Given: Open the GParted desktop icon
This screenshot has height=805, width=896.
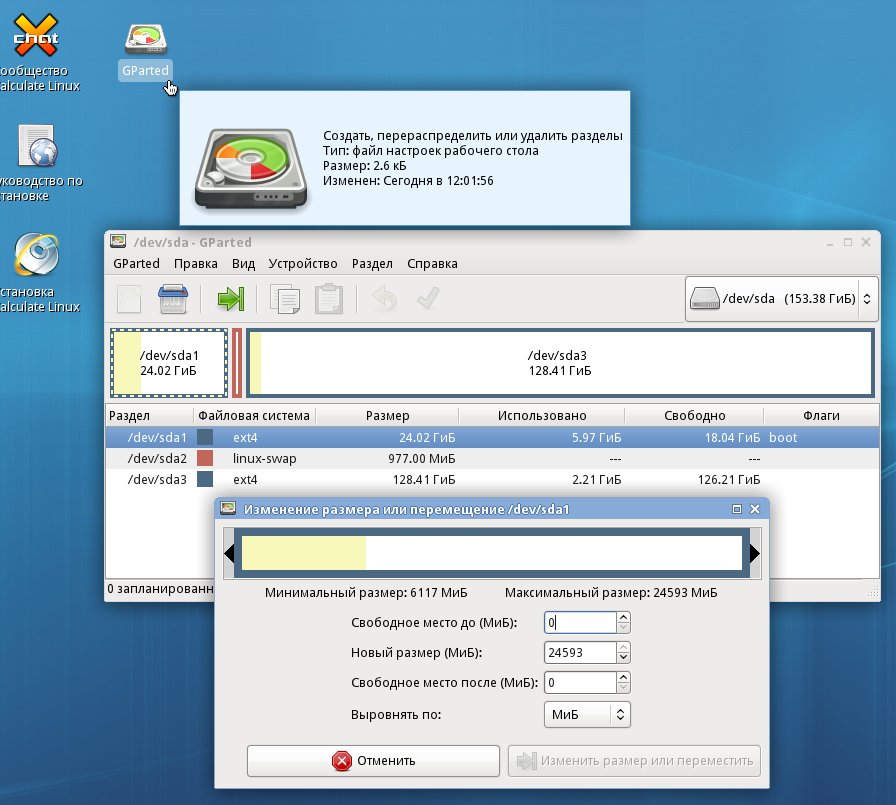Looking at the screenshot, I should point(146,51).
